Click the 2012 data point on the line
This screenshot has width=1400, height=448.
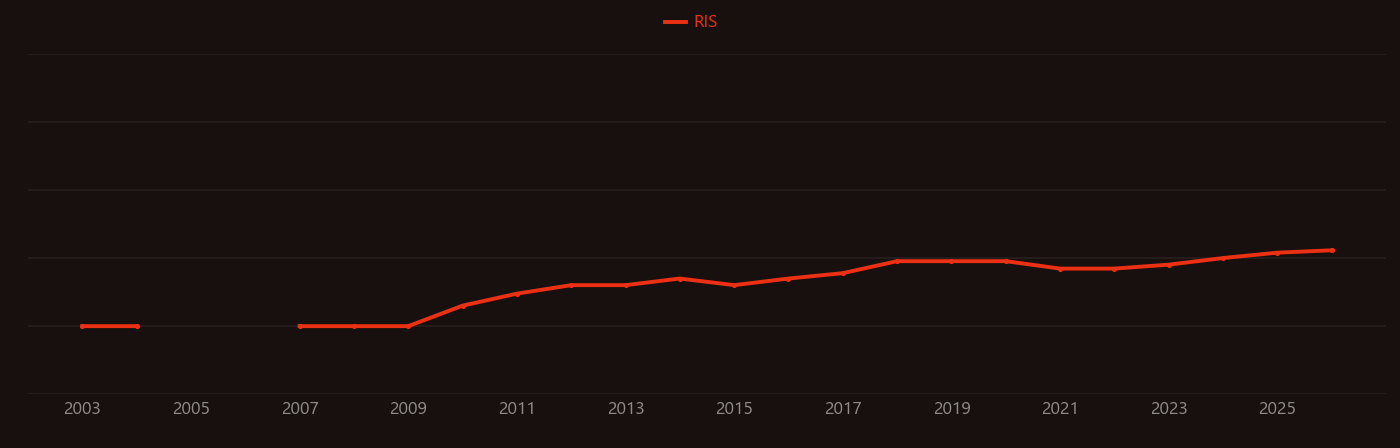coord(571,285)
